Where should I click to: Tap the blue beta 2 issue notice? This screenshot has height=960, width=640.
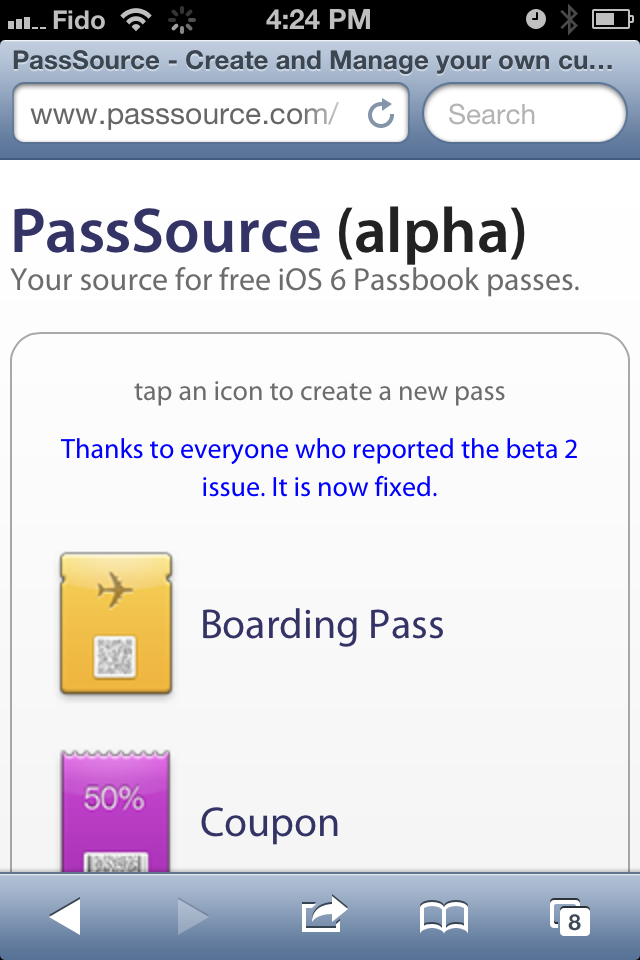[x=319, y=468]
